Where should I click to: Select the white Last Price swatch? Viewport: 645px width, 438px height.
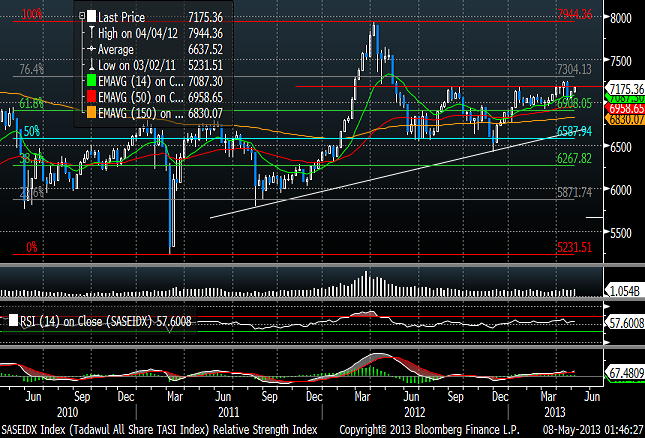[91, 16]
